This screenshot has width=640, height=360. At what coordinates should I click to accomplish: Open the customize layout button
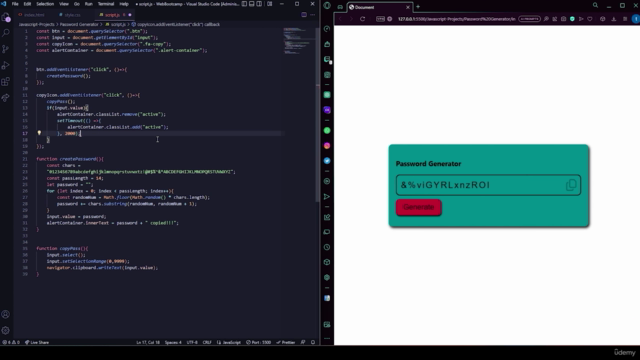(x=269, y=4)
